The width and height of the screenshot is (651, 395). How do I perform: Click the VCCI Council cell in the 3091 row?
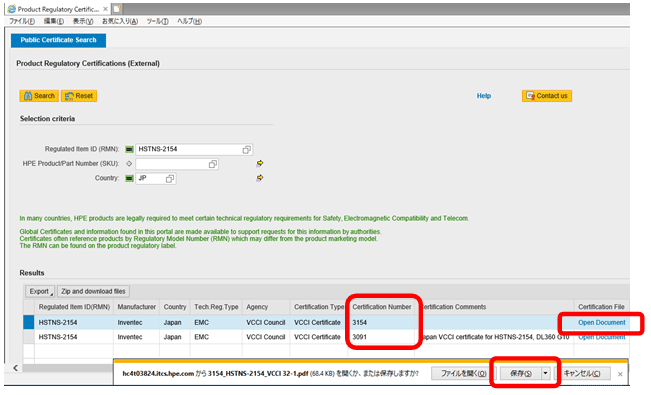(x=266, y=337)
